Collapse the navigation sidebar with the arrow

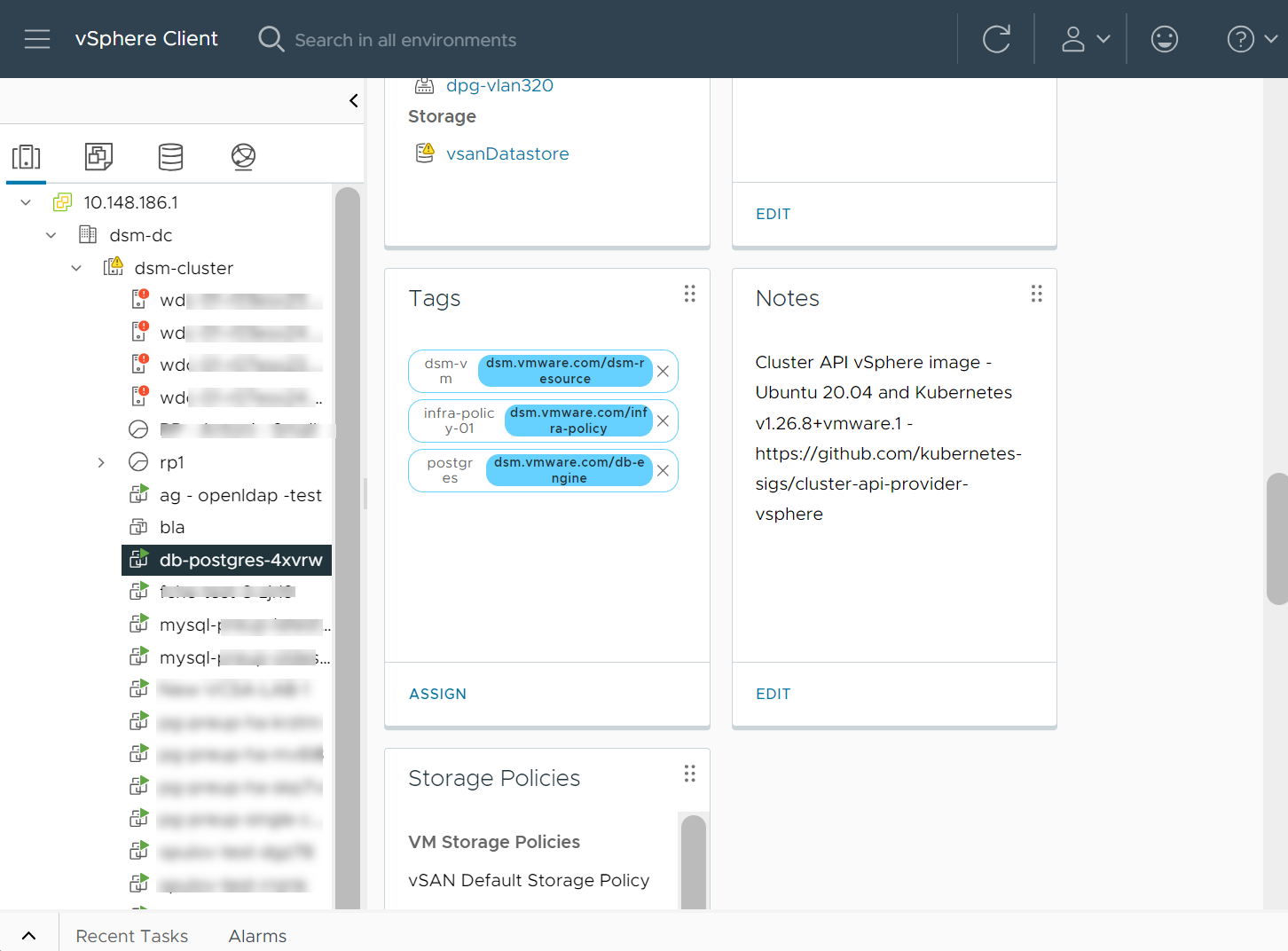[x=353, y=100]
